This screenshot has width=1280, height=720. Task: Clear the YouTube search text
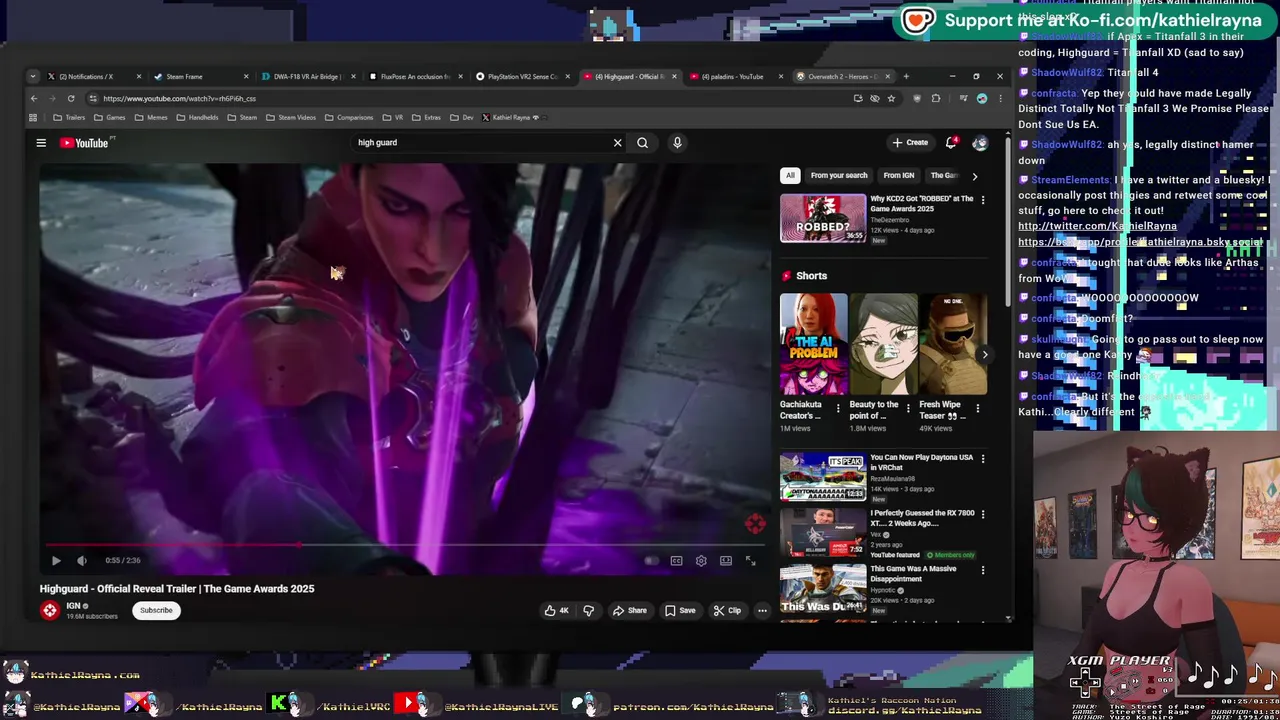pyautogui.click(x=617, y=143)
